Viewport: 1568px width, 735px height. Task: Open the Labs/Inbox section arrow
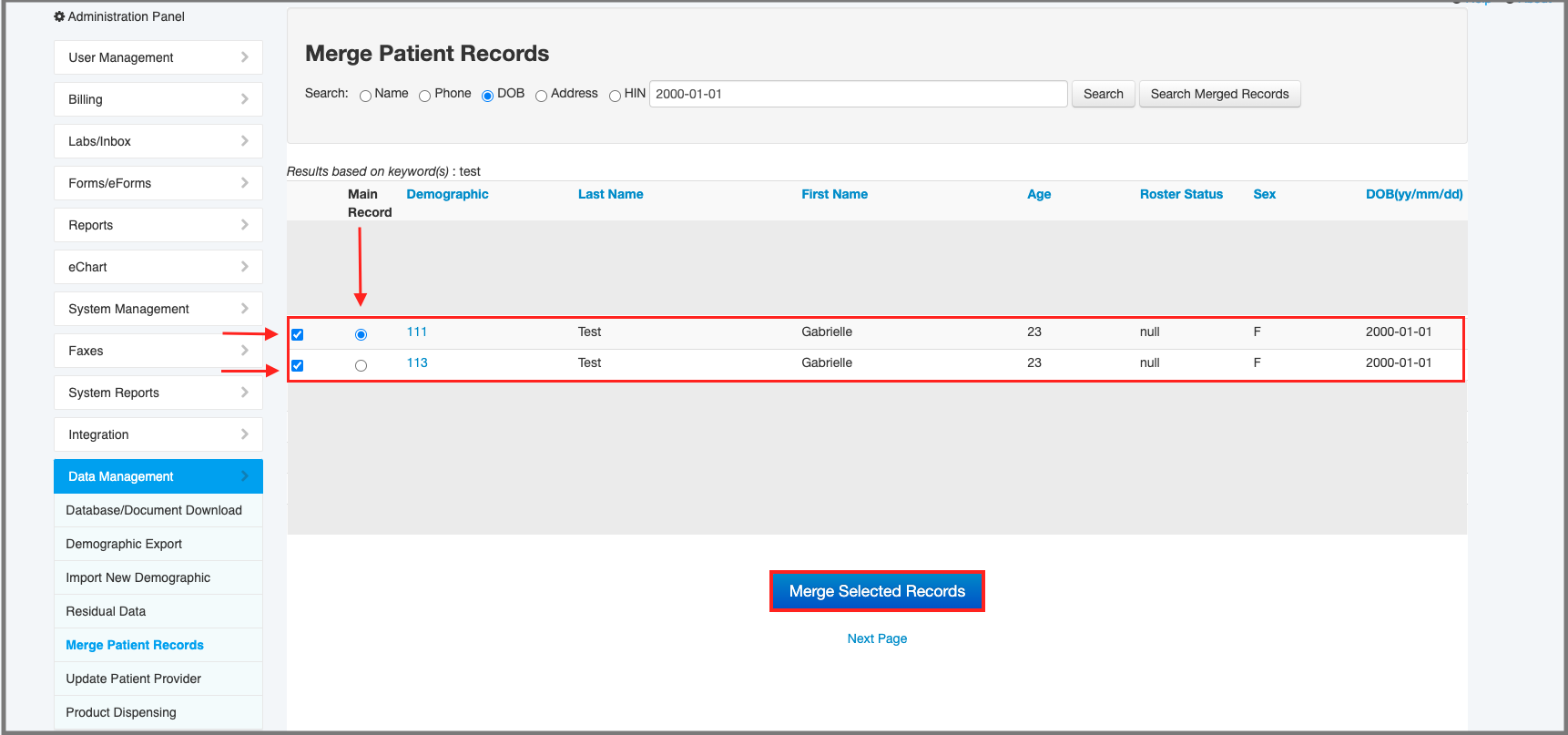click(244, 141)
